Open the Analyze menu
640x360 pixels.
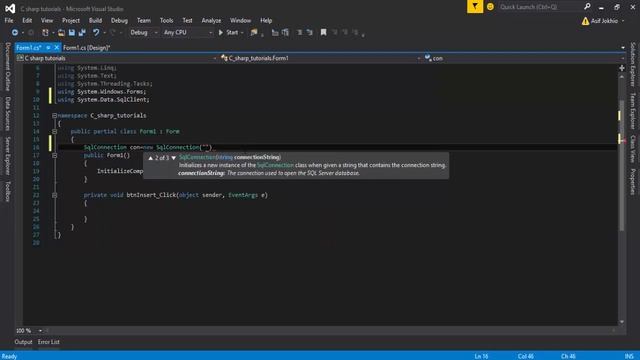point(211,20)
